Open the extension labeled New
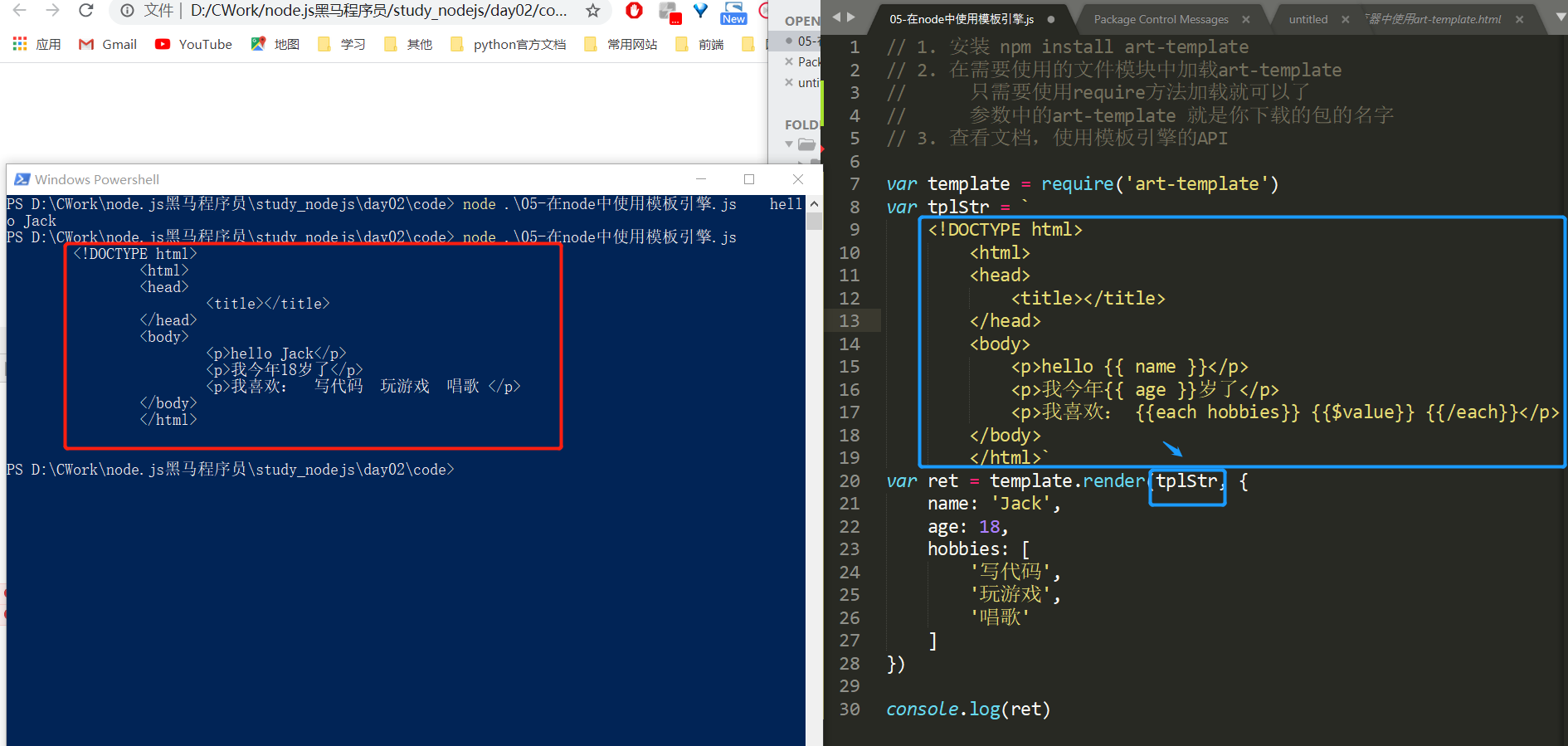Viewport: 1568px width, 746px height. coord(734,12)
